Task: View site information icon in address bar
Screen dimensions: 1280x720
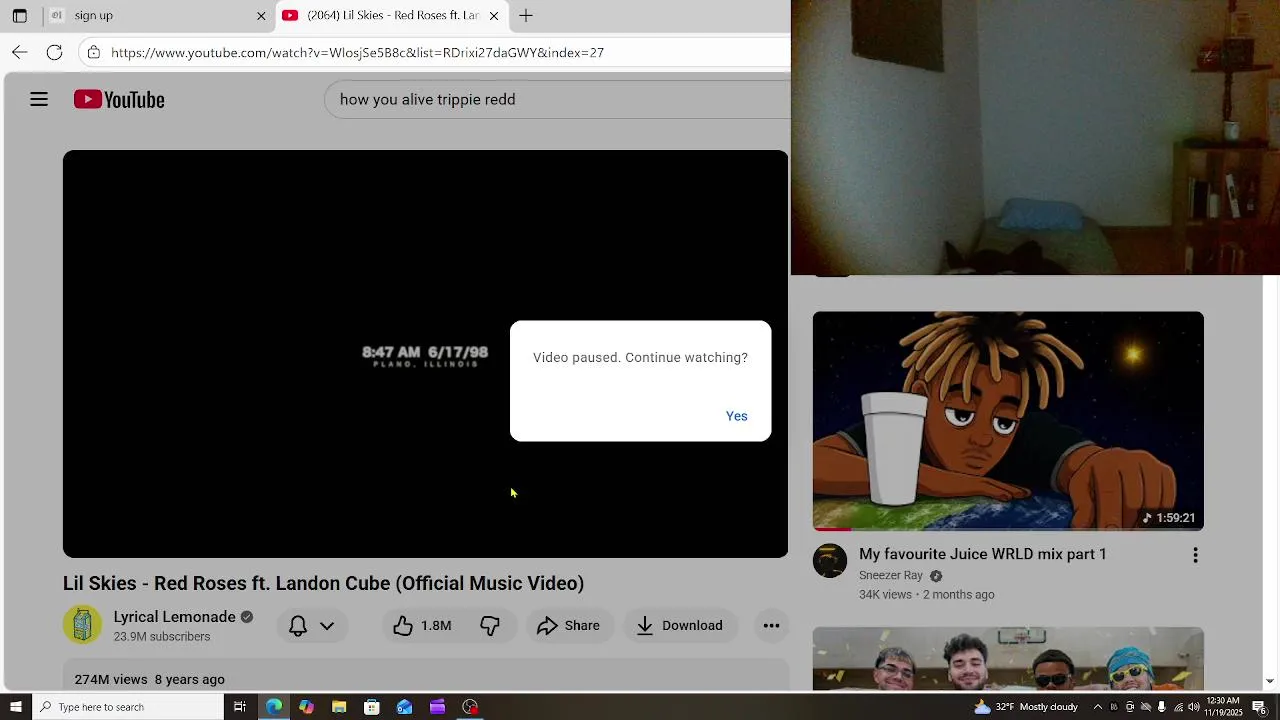Action: point(94,52)
